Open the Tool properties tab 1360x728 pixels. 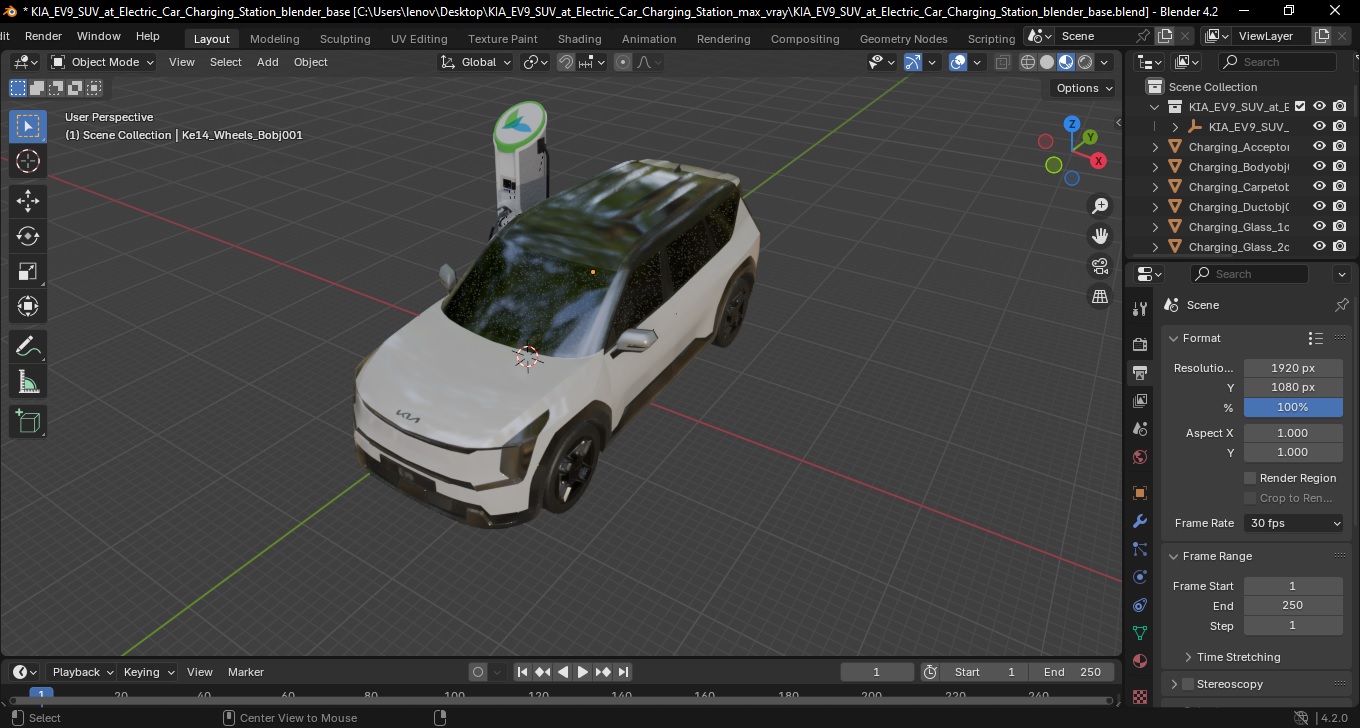click(x=1139, y=308)
